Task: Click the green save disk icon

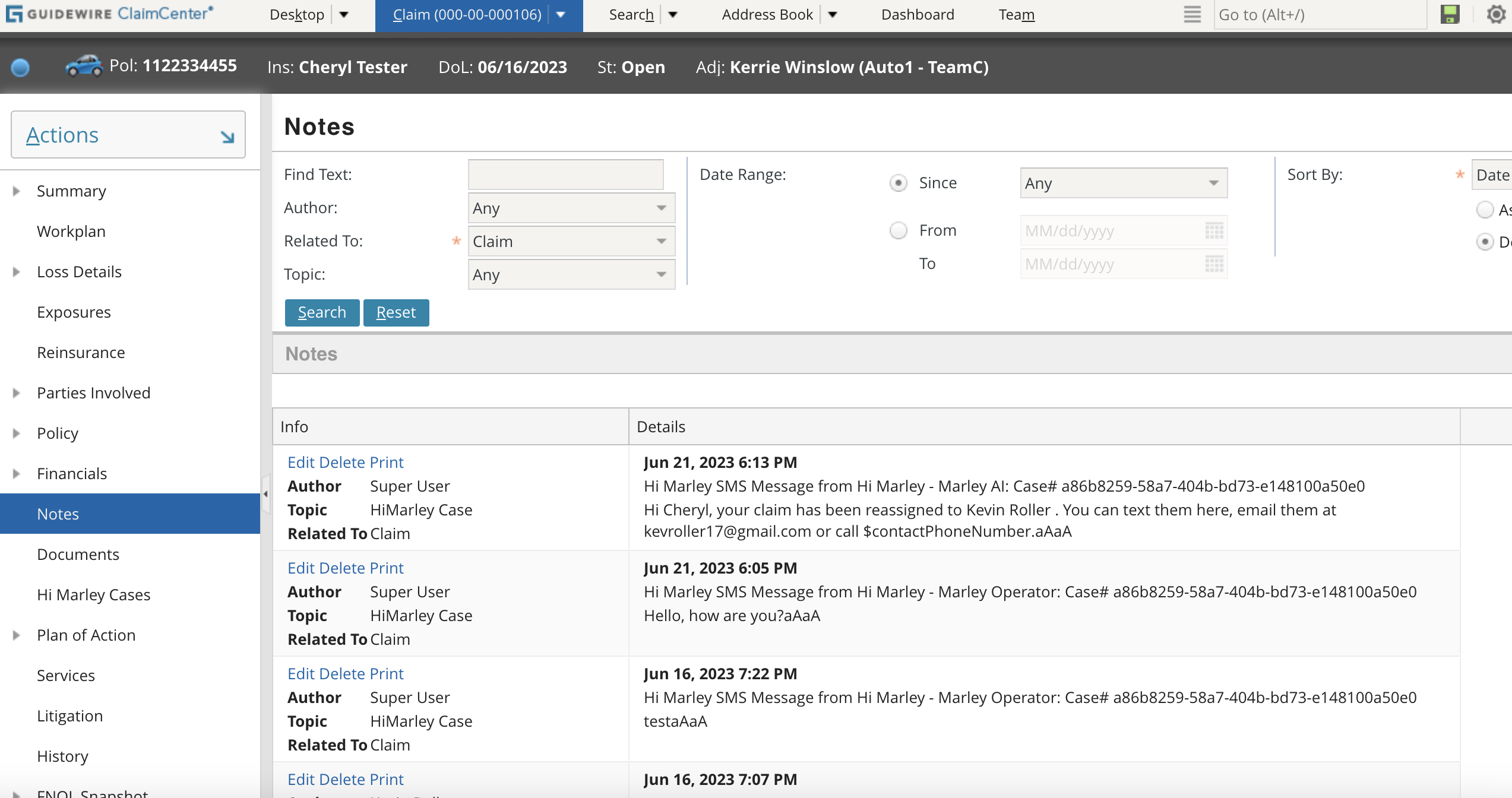Action: tap(1449, 14)
